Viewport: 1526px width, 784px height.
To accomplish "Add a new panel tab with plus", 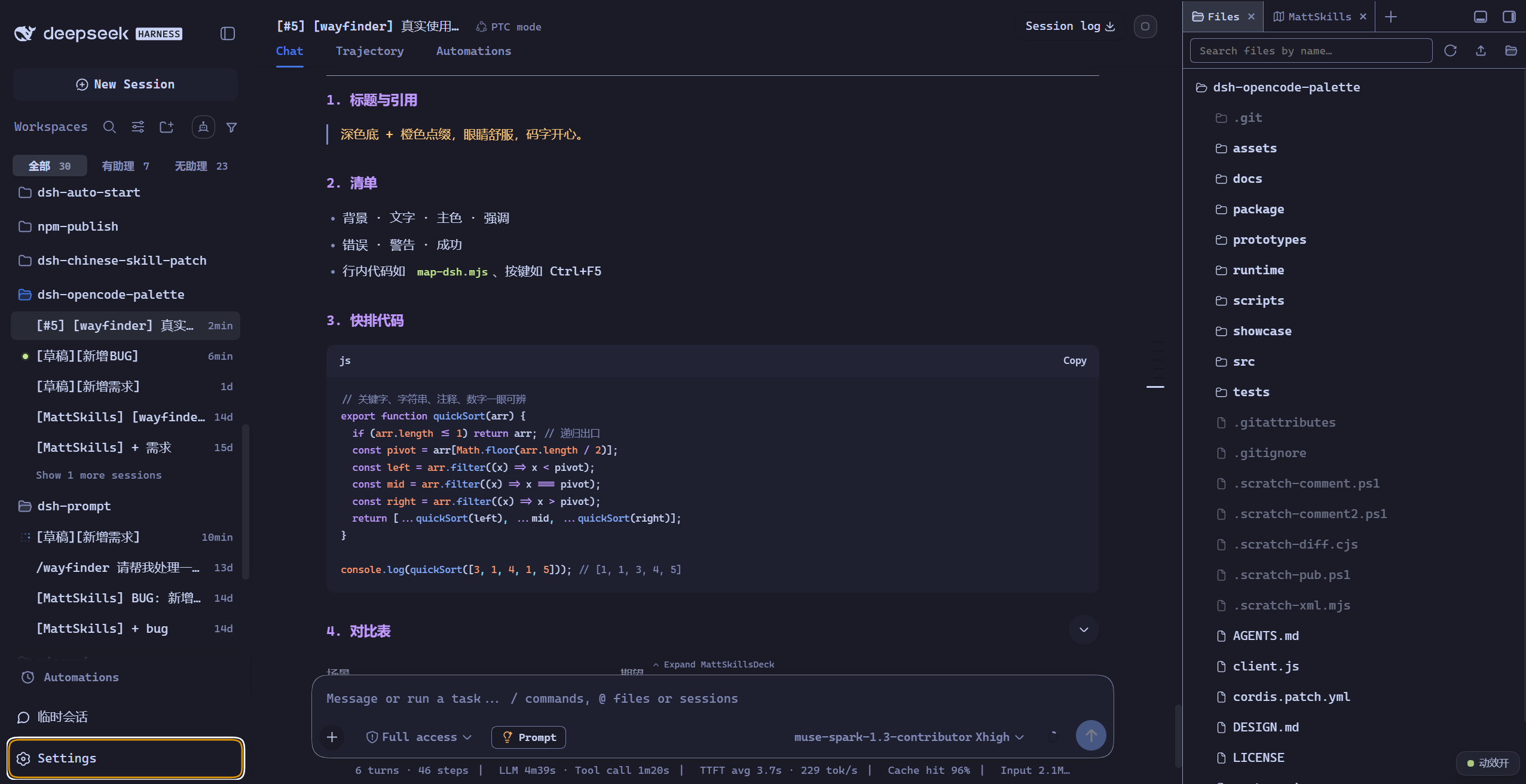I will (1391, 17).
